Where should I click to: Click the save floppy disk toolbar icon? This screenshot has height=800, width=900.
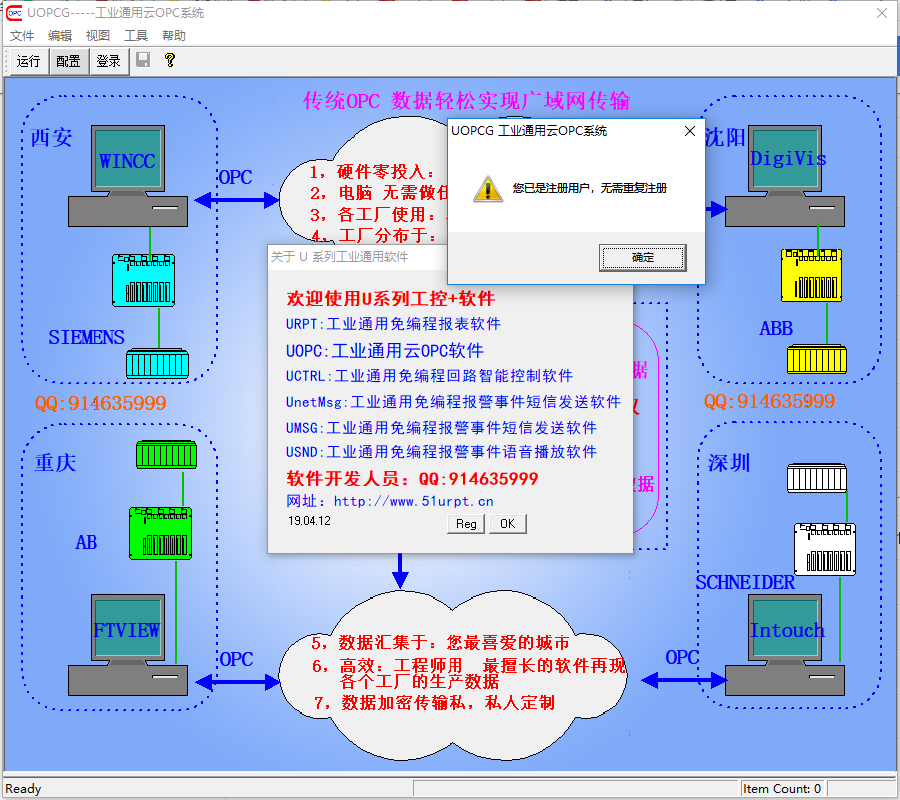[x=143, y=60]
